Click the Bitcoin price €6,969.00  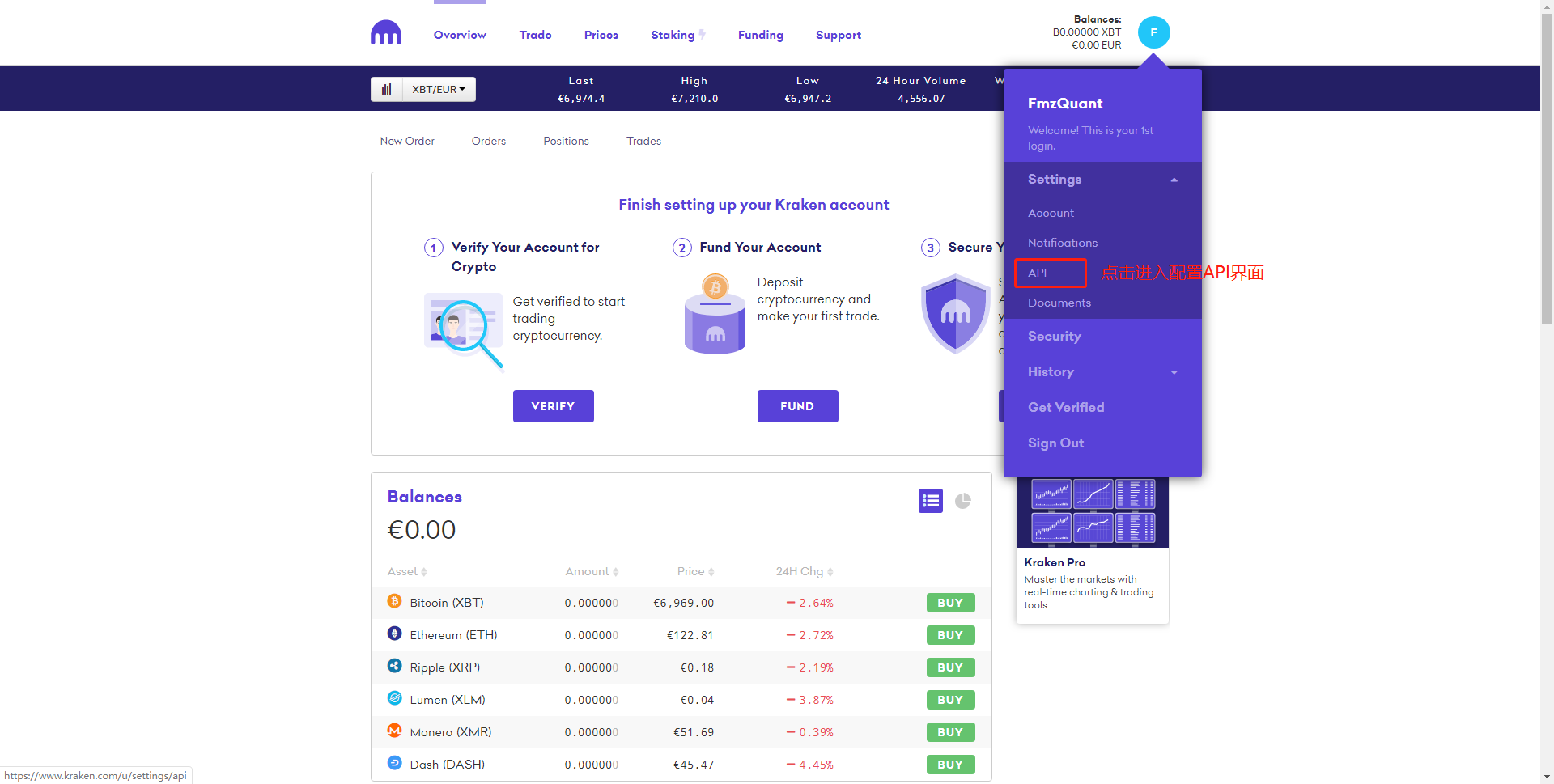point(684,603)
